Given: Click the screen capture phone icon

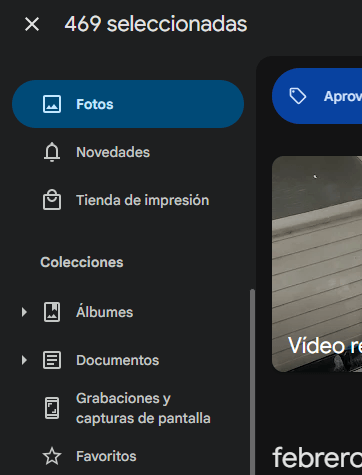Looking at the screenshot, I should tap(52, 408).
